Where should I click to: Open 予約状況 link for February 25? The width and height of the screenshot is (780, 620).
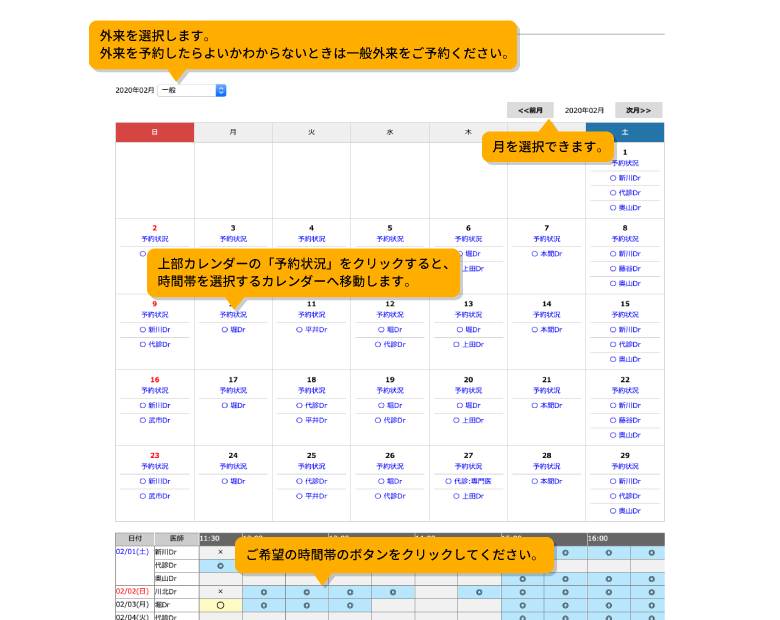pyautogui.click(x=311, y=467)
